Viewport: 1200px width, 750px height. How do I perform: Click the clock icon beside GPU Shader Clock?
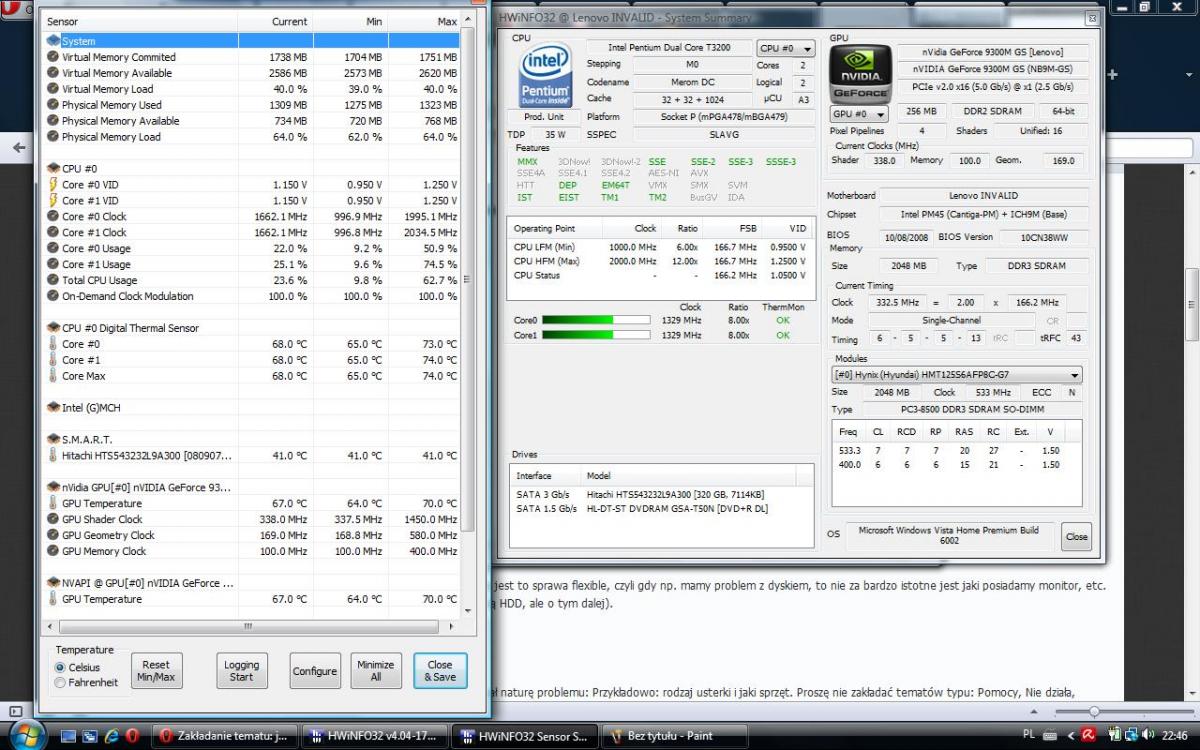53,519
